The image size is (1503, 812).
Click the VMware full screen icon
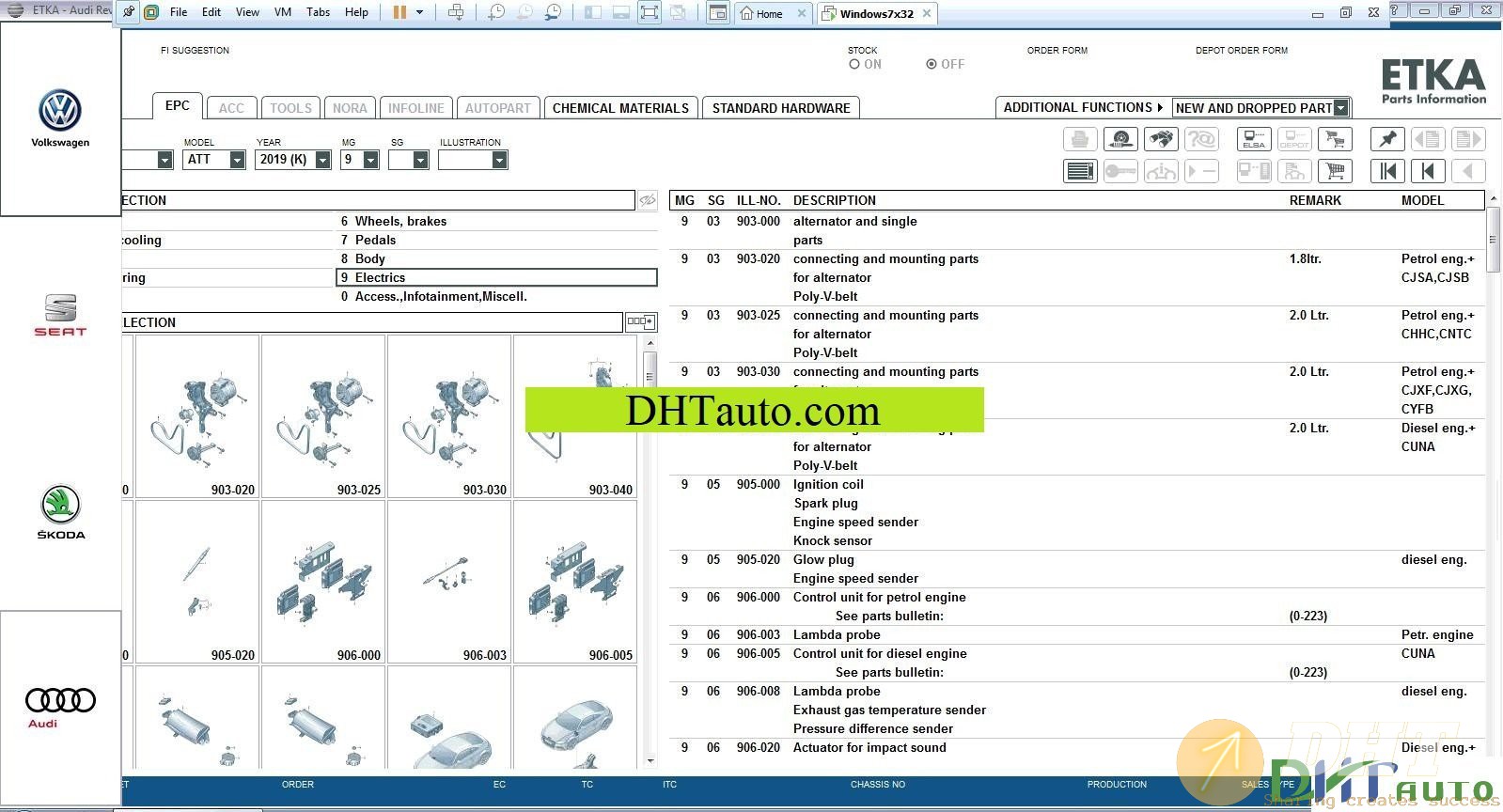650,12
